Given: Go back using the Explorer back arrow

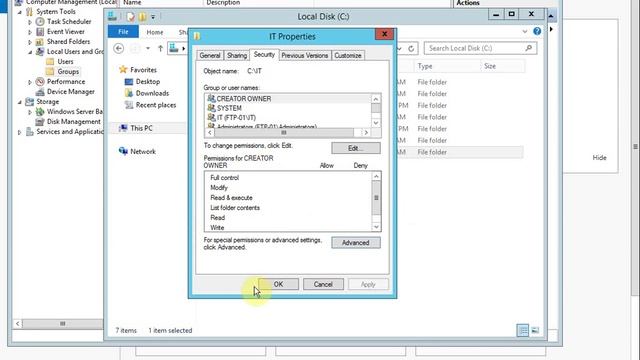Looking at the screenshot, I should click(118, 49).
